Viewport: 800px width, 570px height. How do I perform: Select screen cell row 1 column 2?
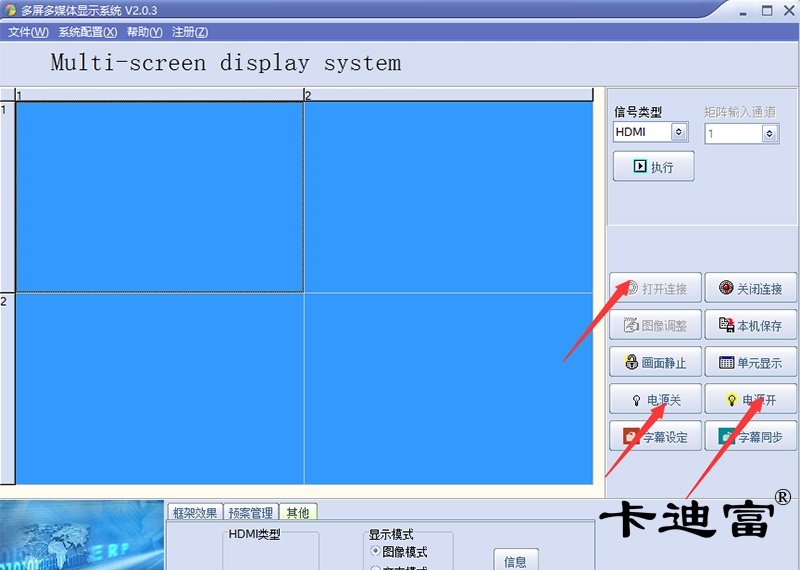tap(448, 197)
